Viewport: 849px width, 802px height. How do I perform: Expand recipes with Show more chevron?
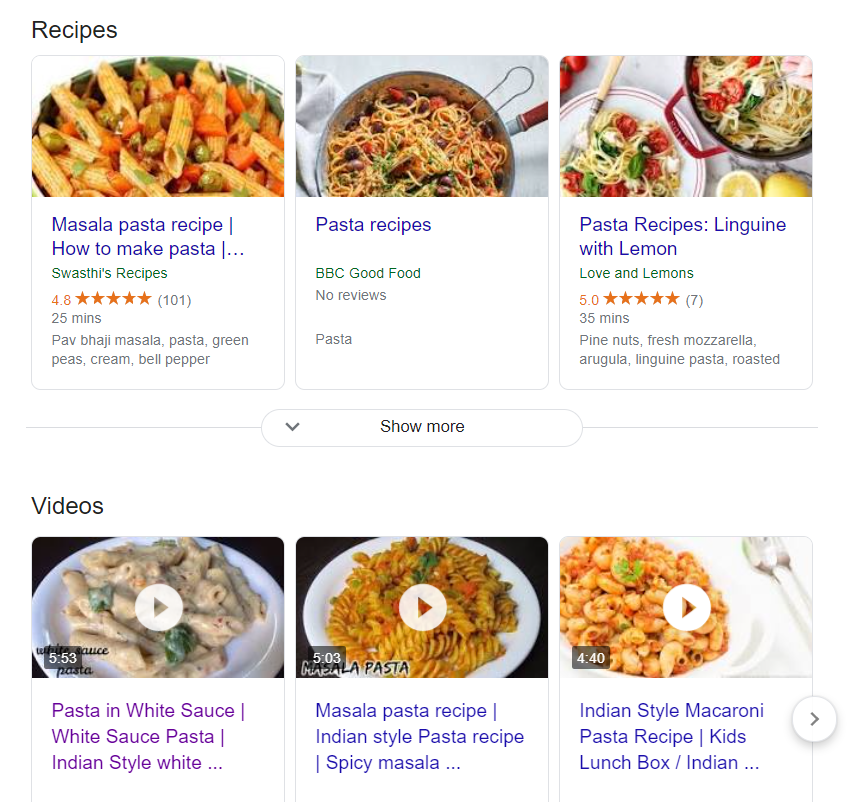292,427
